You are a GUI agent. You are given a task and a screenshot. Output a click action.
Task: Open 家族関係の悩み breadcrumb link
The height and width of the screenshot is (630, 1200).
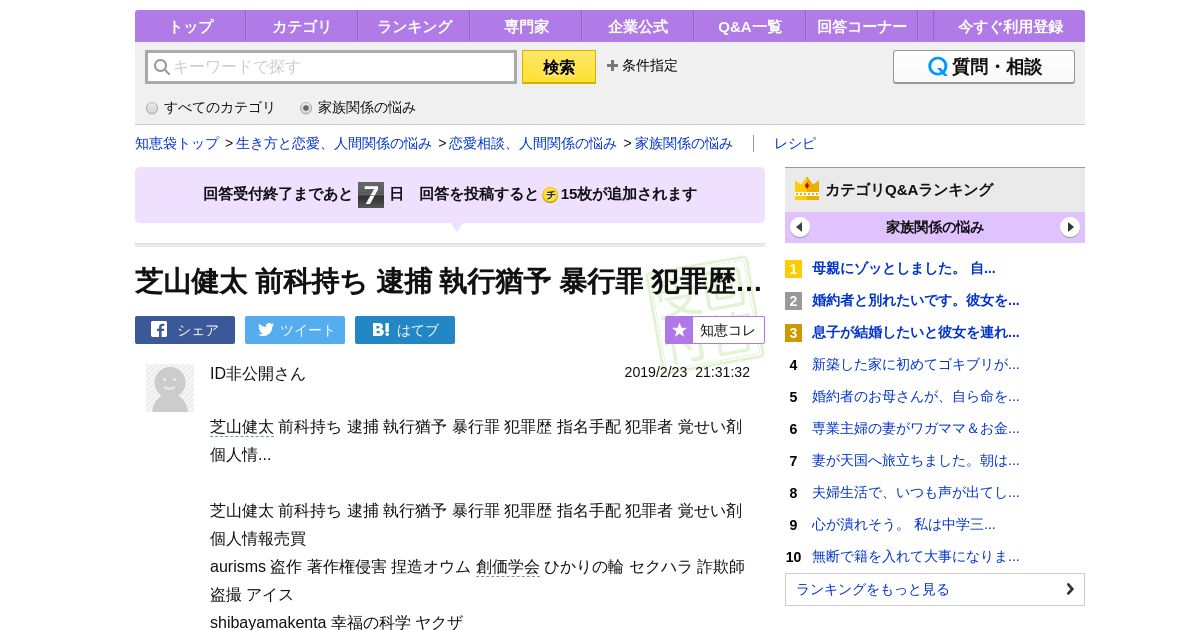tap(684, 143)
